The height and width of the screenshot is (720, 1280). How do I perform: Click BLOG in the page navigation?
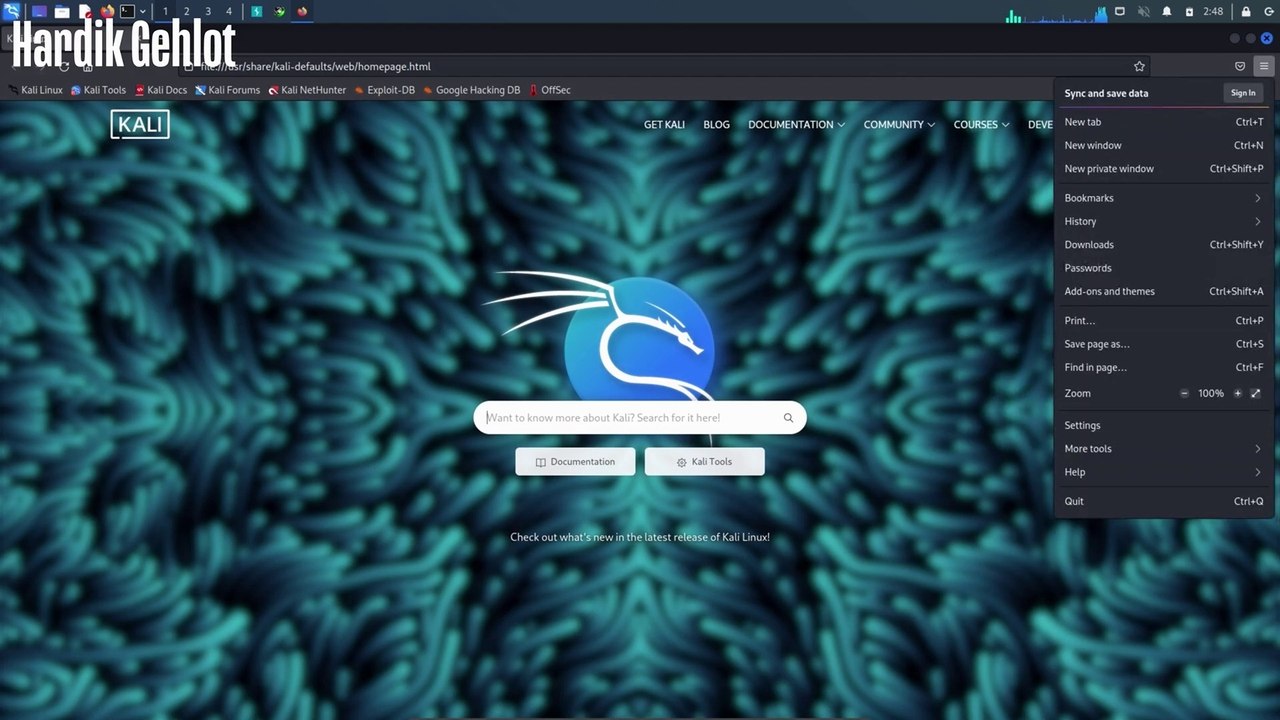[x=716, y=125]
